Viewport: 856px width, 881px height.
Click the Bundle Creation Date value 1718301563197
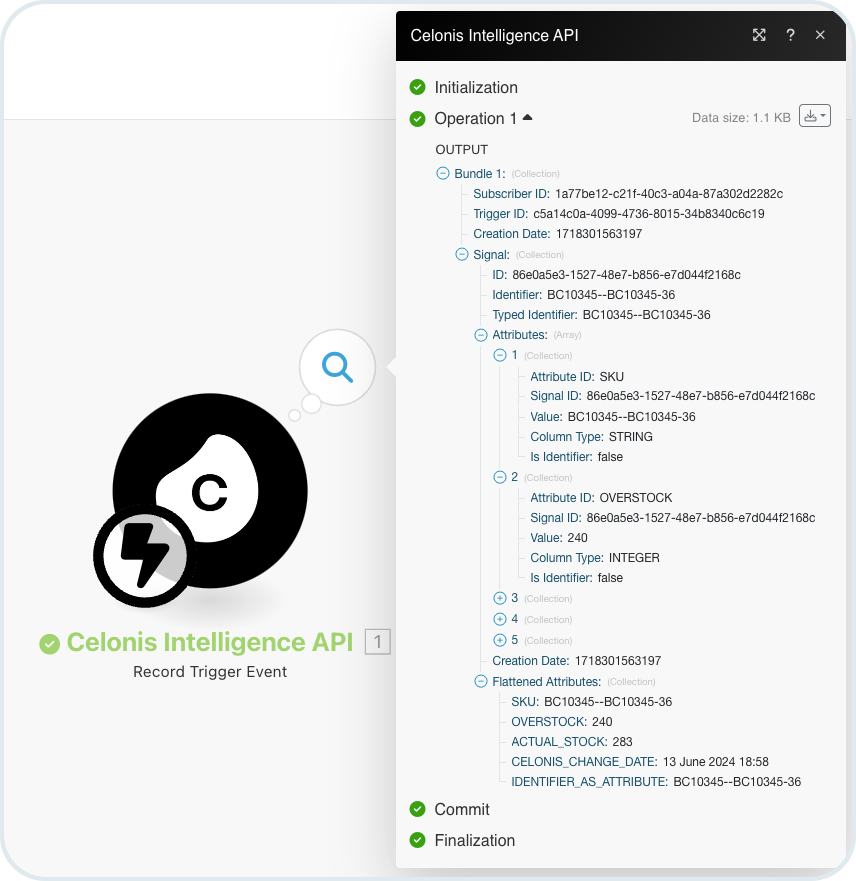click(x=599, y=234)
